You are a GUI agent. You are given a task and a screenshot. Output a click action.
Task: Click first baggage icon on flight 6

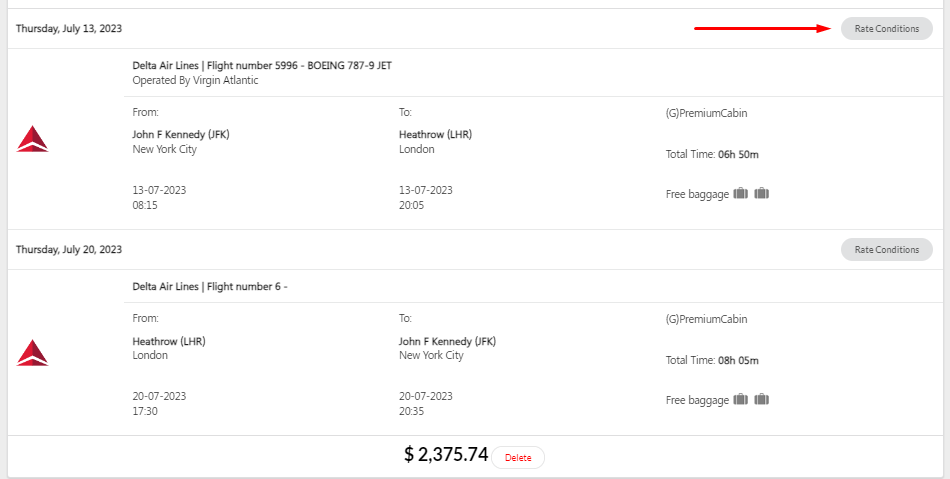click(x=740, y=400)
